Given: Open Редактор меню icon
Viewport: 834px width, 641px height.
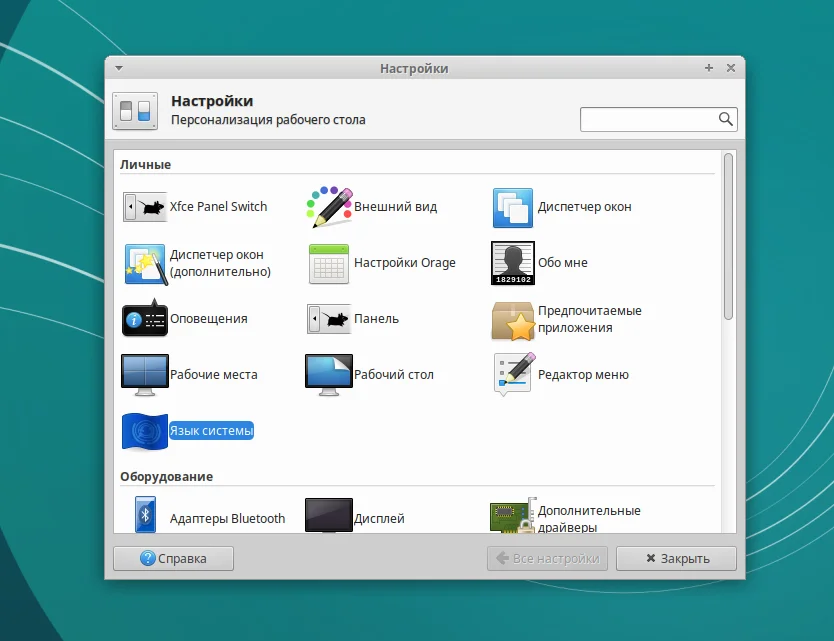Looking at the screenshot, I should 514,375.
